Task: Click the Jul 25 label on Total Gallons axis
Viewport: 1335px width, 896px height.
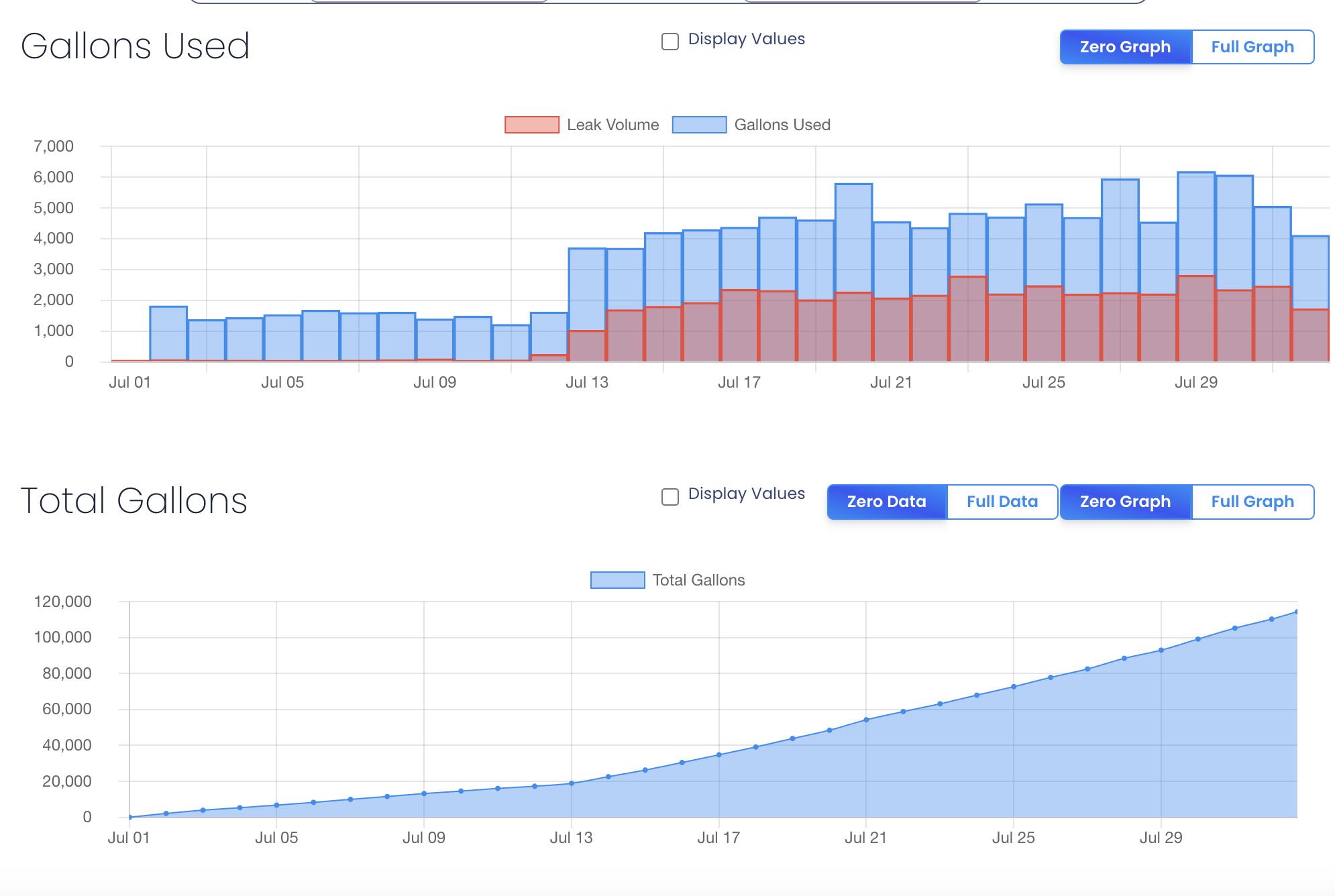Action: coord(1013,838)
